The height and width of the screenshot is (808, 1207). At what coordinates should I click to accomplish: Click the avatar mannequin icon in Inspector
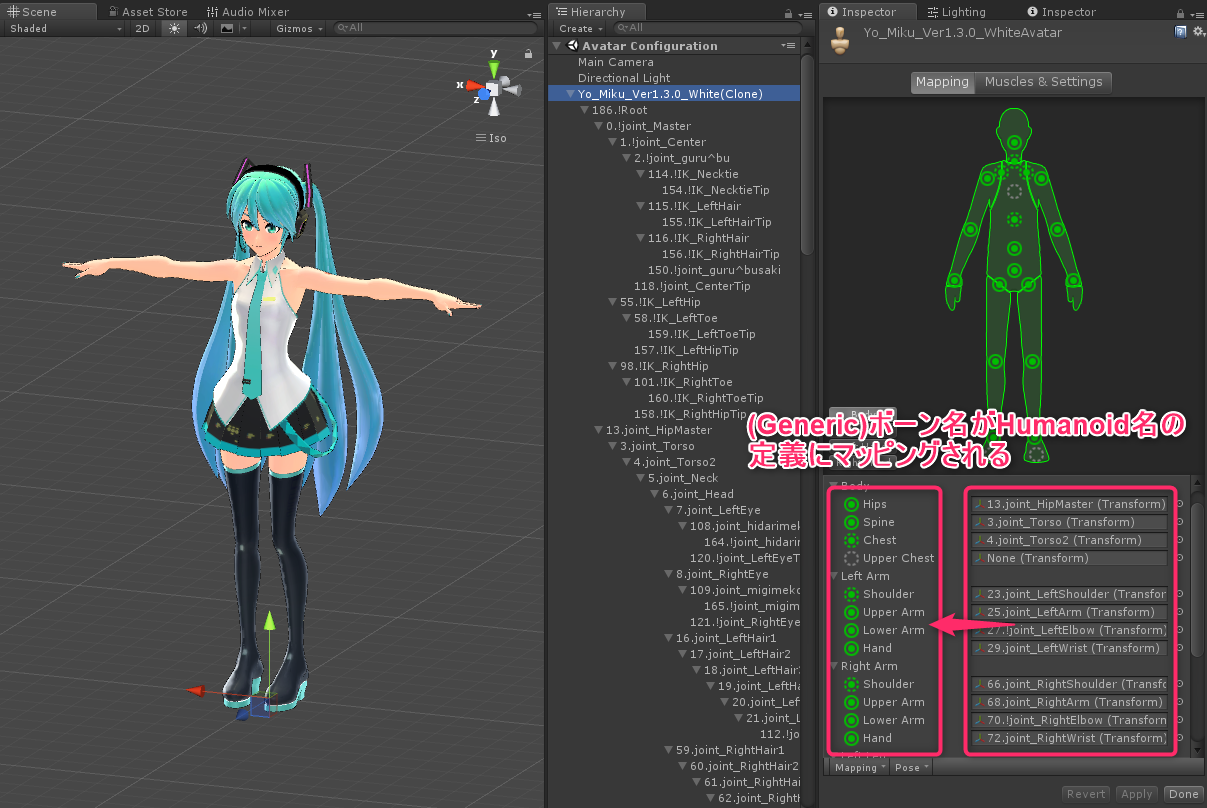click(x=838, y=40)
